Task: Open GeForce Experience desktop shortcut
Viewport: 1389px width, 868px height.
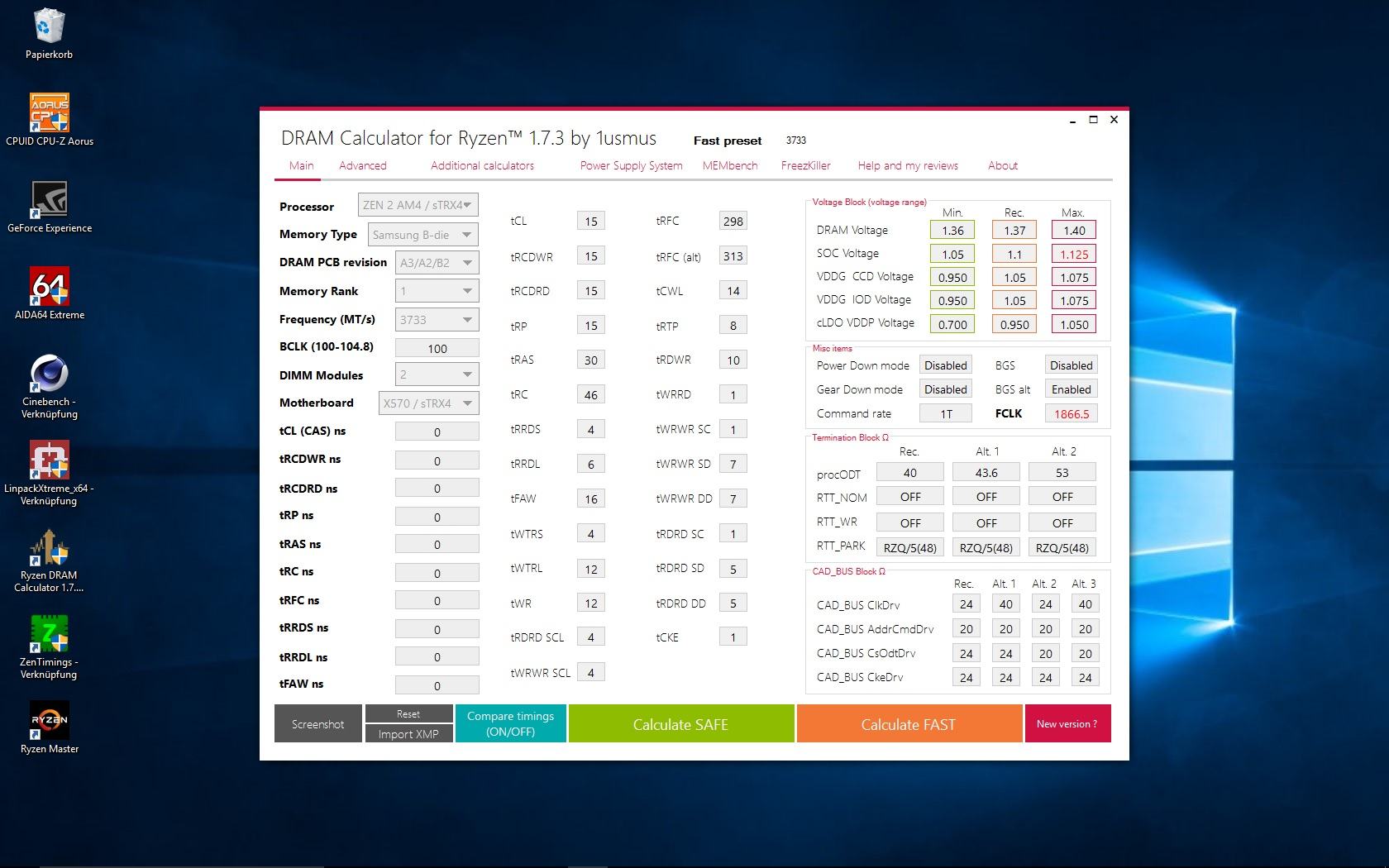Action: (49, 207)
